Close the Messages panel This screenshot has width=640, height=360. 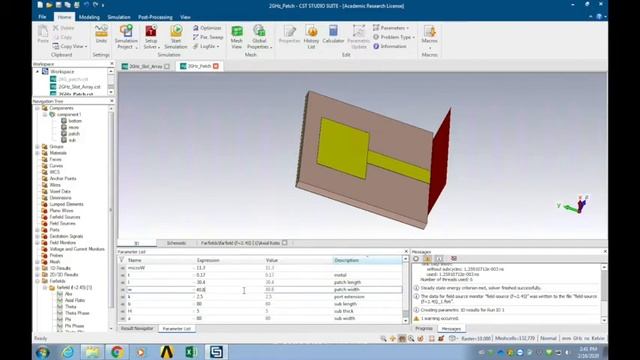pyautogui.click(x=604, y=252)
